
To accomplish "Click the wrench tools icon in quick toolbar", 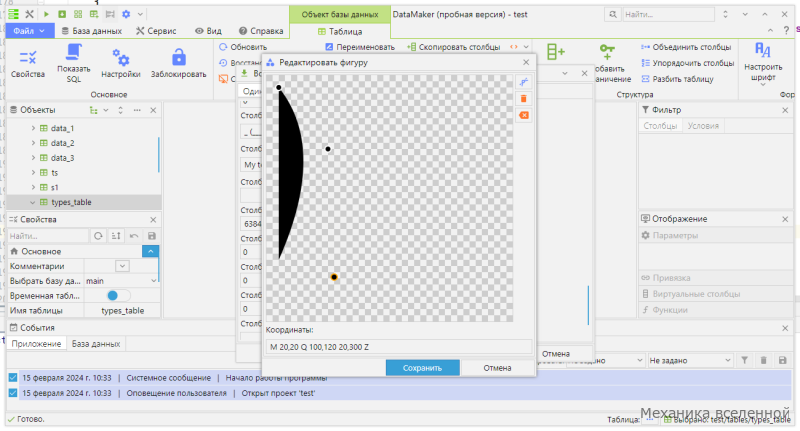I will [30, 14].
